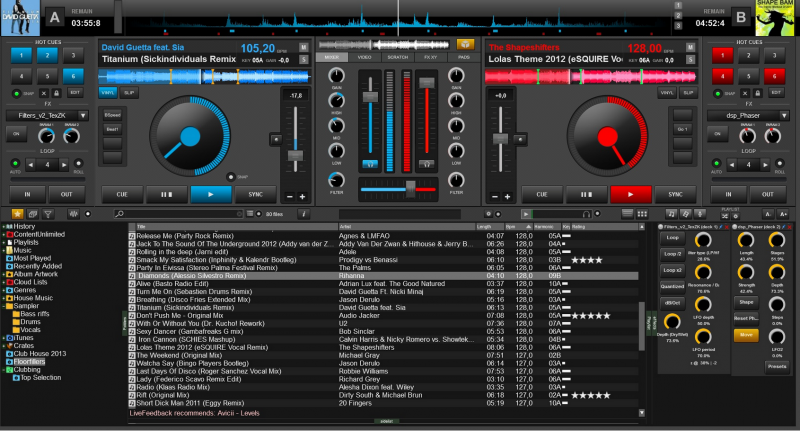Set loop IN point on deck A

click(x=27, y=194)
